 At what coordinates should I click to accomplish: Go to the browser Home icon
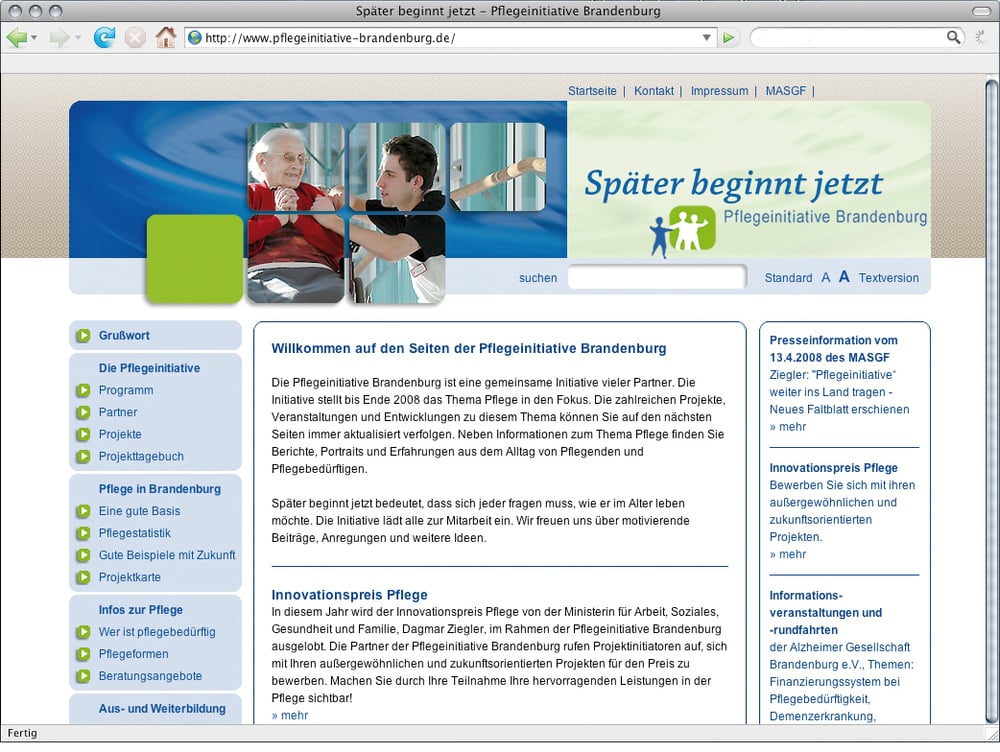click(166, 37)
